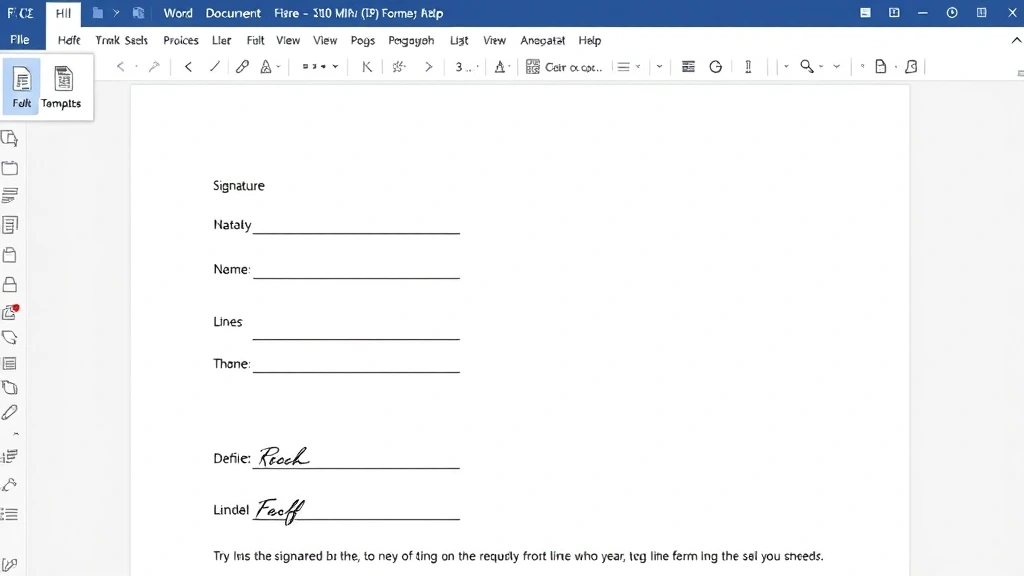Select the refresh circle icon
This screenshot has height=576, width=1024.
[x=715, y=66]
